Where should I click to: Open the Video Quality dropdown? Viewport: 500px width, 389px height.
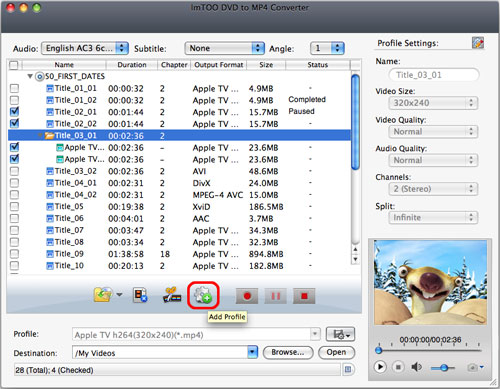coord(433,132)
